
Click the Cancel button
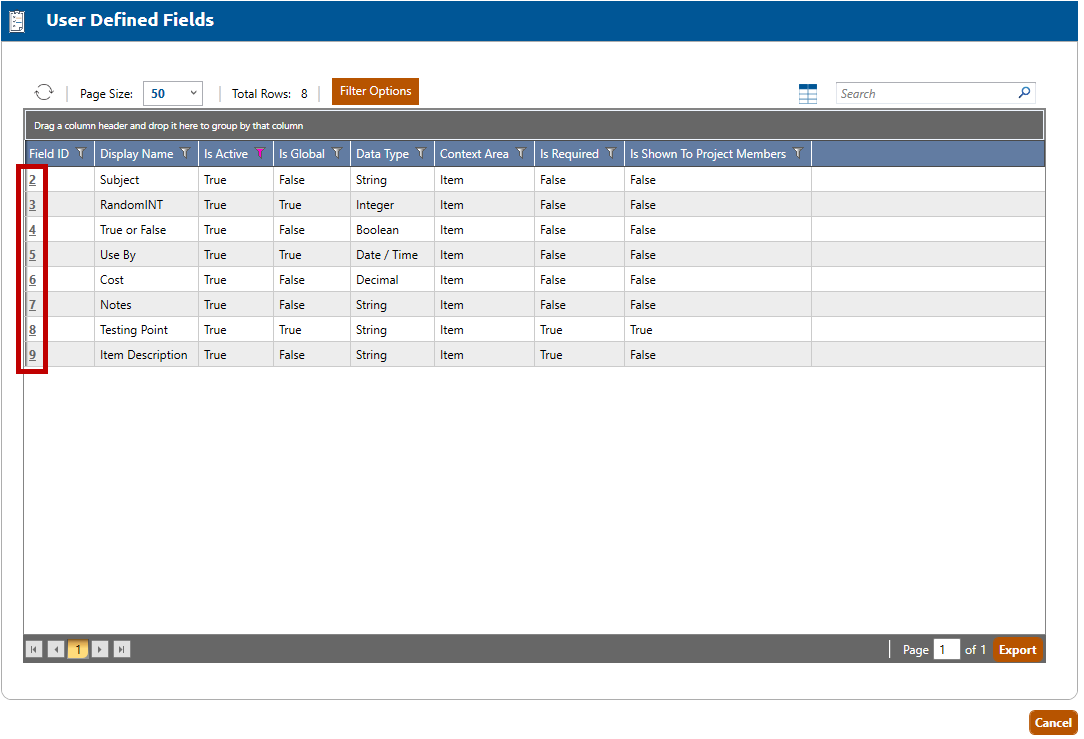point(1052,722)
